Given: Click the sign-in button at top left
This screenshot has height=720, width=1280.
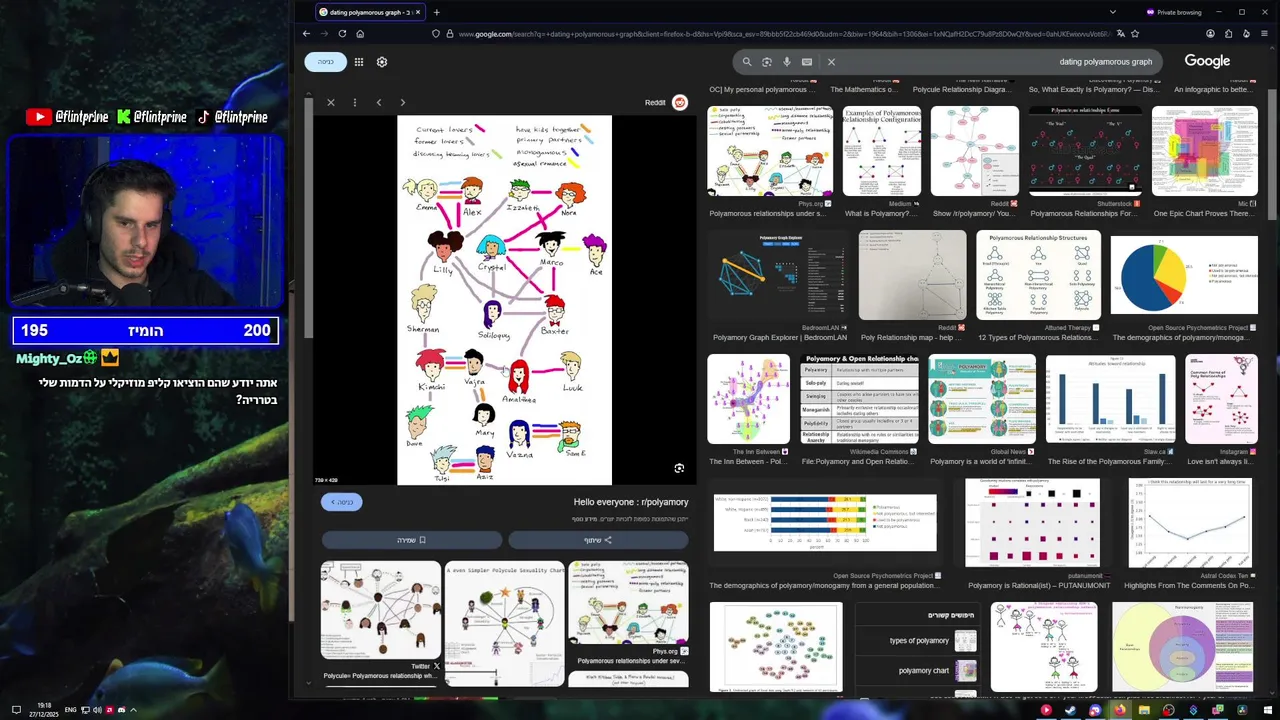Looking at the screenshot, I should (326, 62).
